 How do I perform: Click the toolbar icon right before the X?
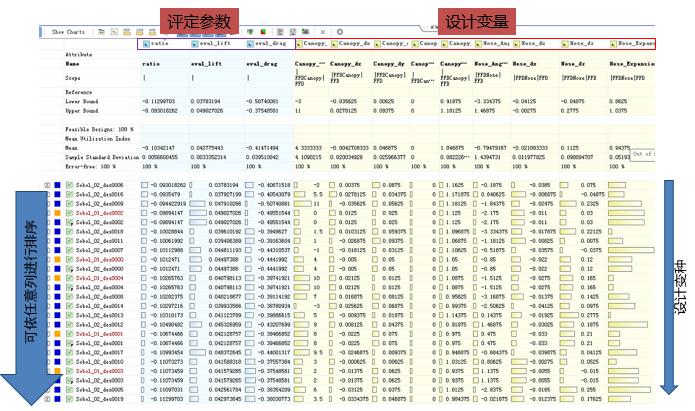305,32
